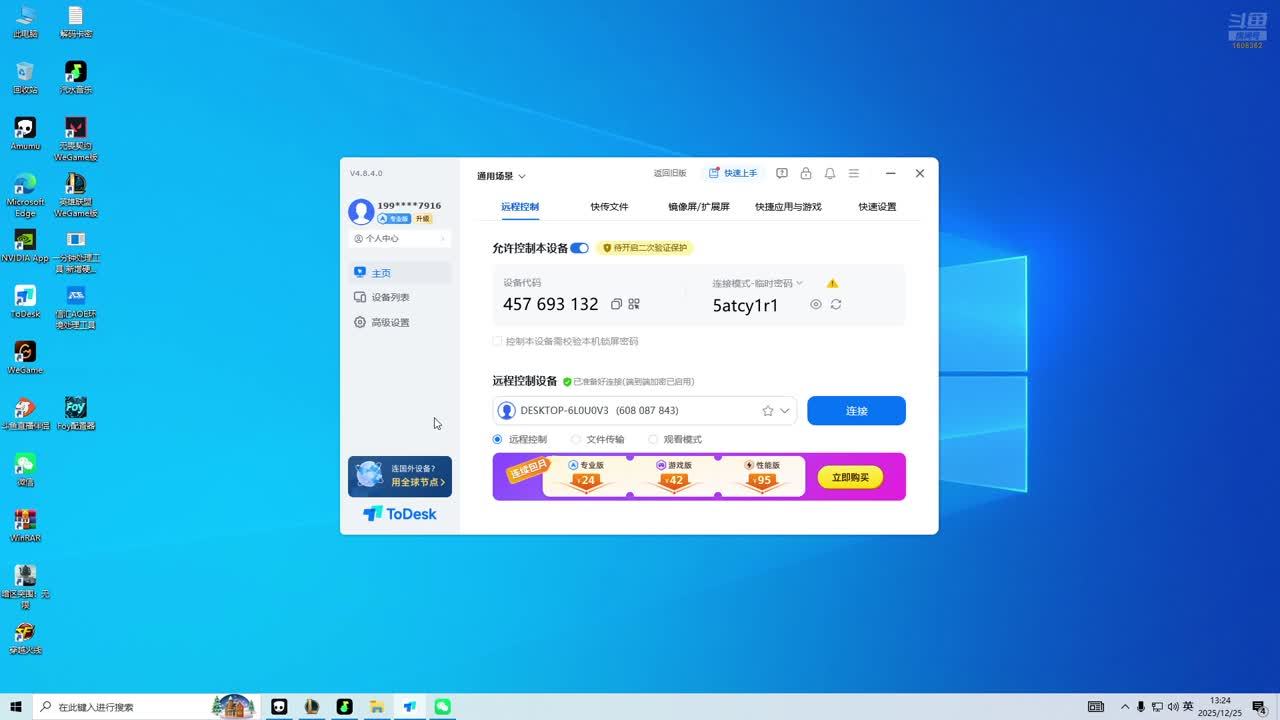This screenshot has height=720, width=1280.
Task: Open ToDesk from the Windows taskbar
Action: pyautogui.click(x=410, y=707)
